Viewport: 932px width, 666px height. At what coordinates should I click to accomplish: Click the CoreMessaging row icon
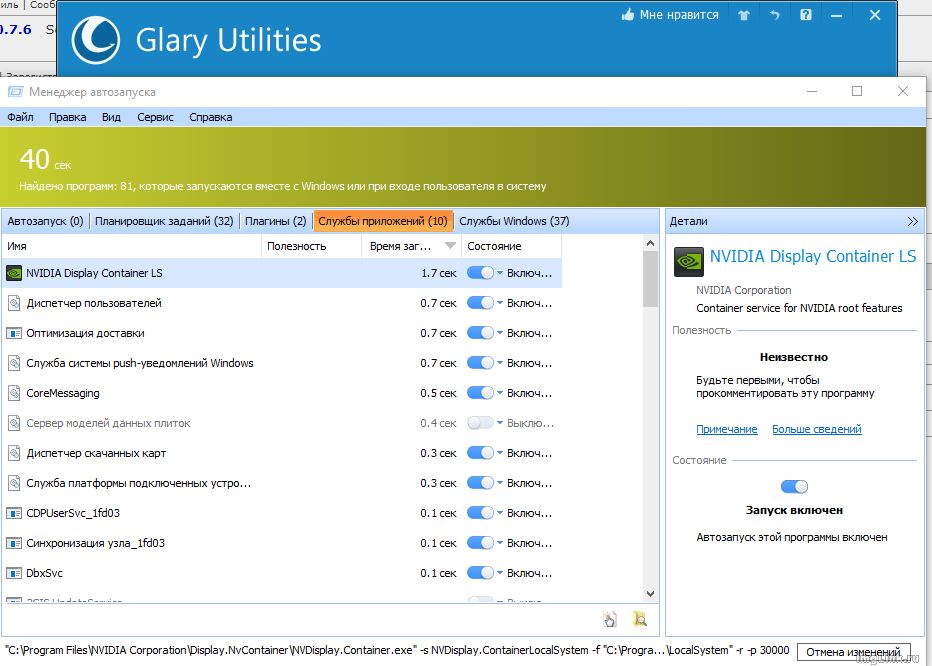click(14, 393)
